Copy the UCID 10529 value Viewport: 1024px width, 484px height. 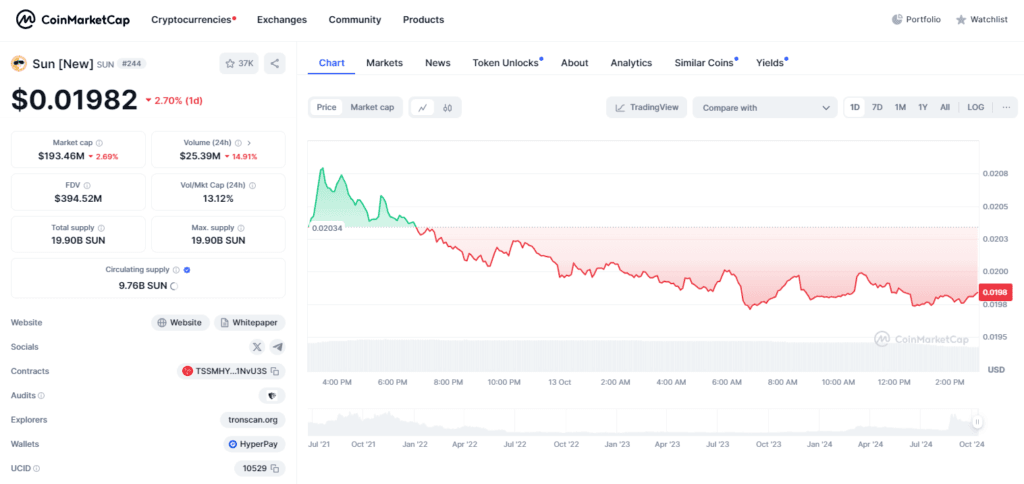pos(275,468)
